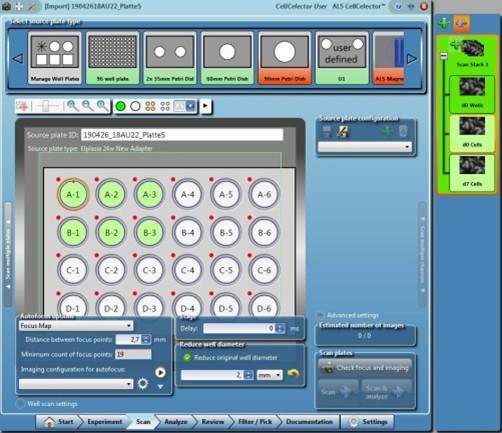Open autofocus imaging configuration gear
The width and height of the screenshot is (502, 433).
click(x=143, y=384)
